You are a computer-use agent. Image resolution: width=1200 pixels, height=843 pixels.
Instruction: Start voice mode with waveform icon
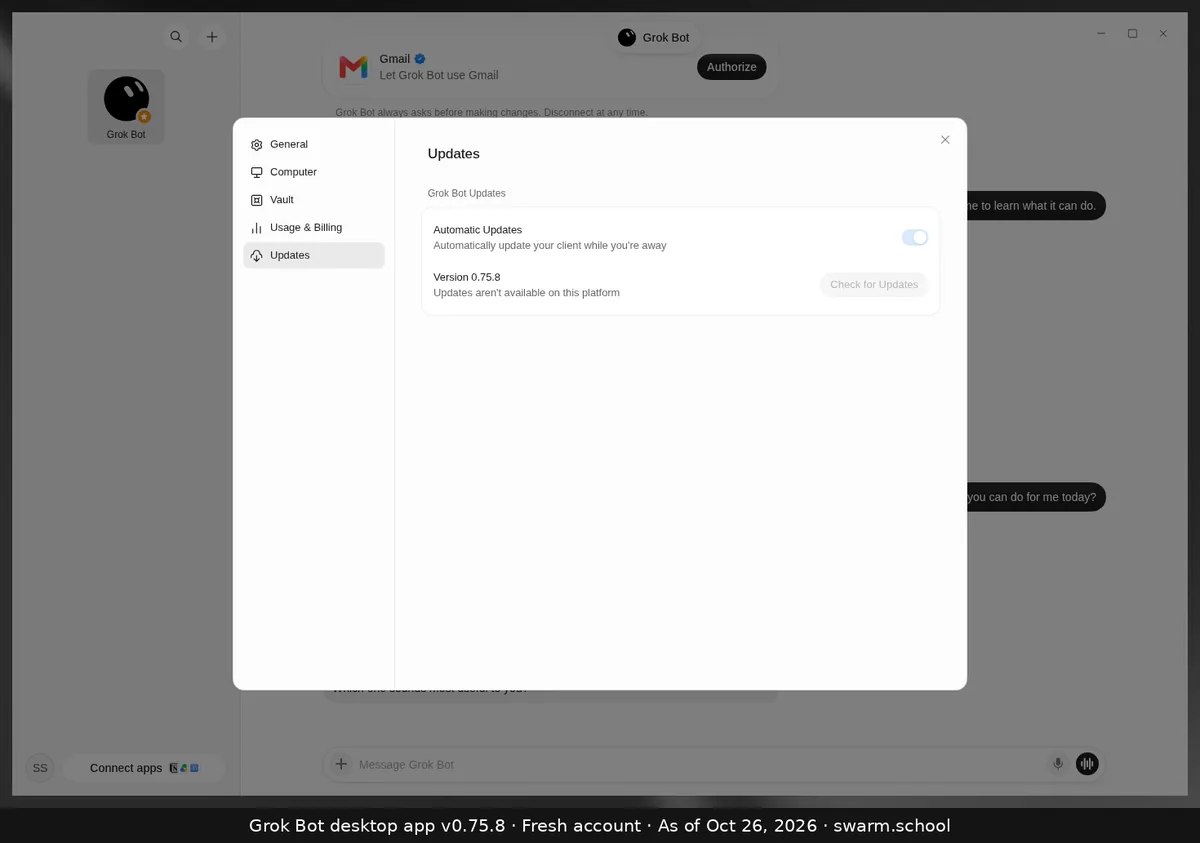(1087, 764)
